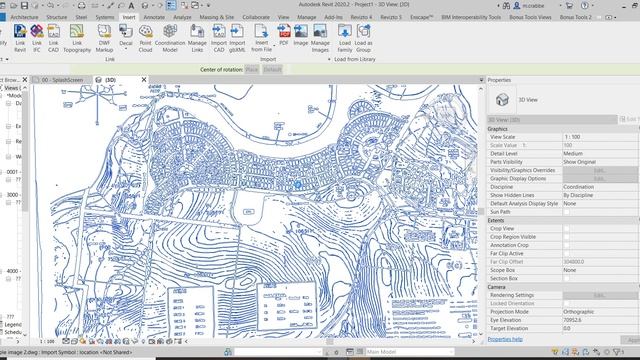Click the View Scale 1 : 100 field
640x360 pixels.
point(600,137)
